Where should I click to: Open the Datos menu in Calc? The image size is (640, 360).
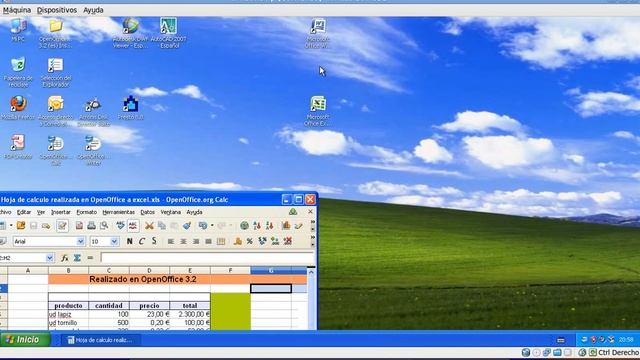click(147, 212)
